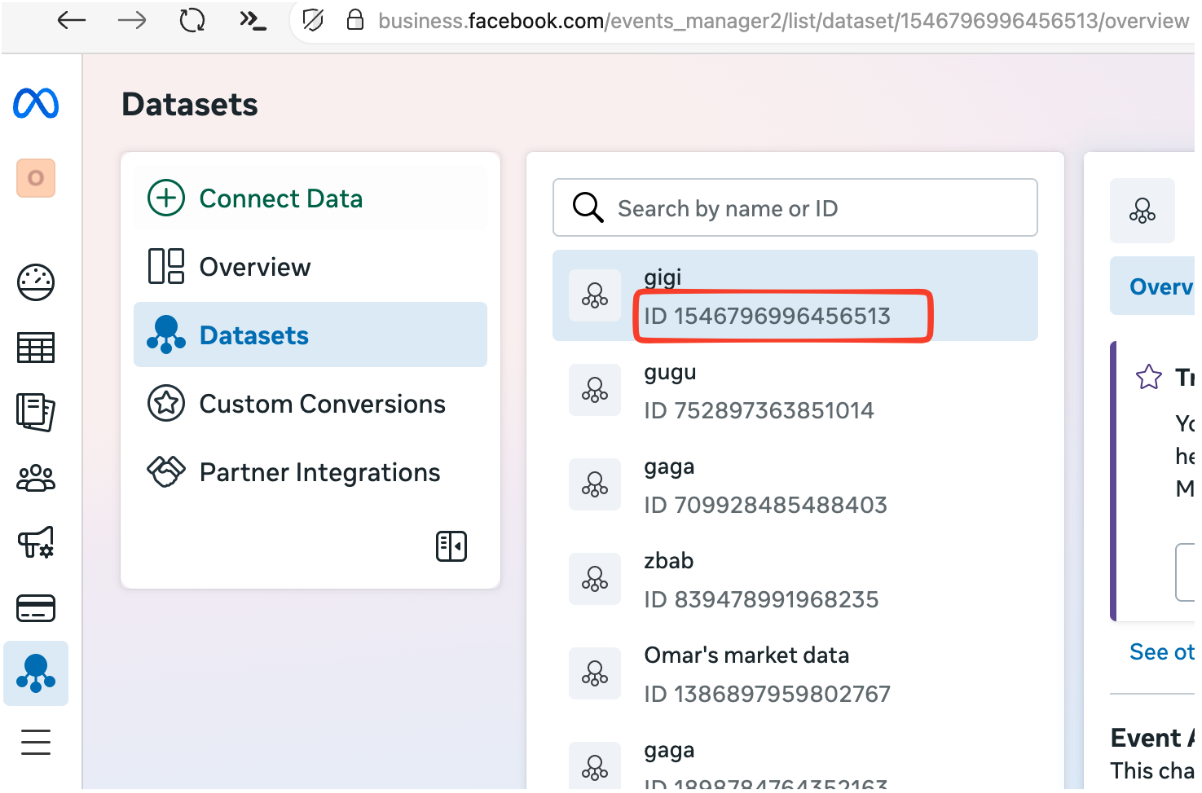The width and height of the screenshot is (1202, 793).
Task: Open the megaphone settings icon in sidebar
Action: pyautogui.click(x=36, y=543)
